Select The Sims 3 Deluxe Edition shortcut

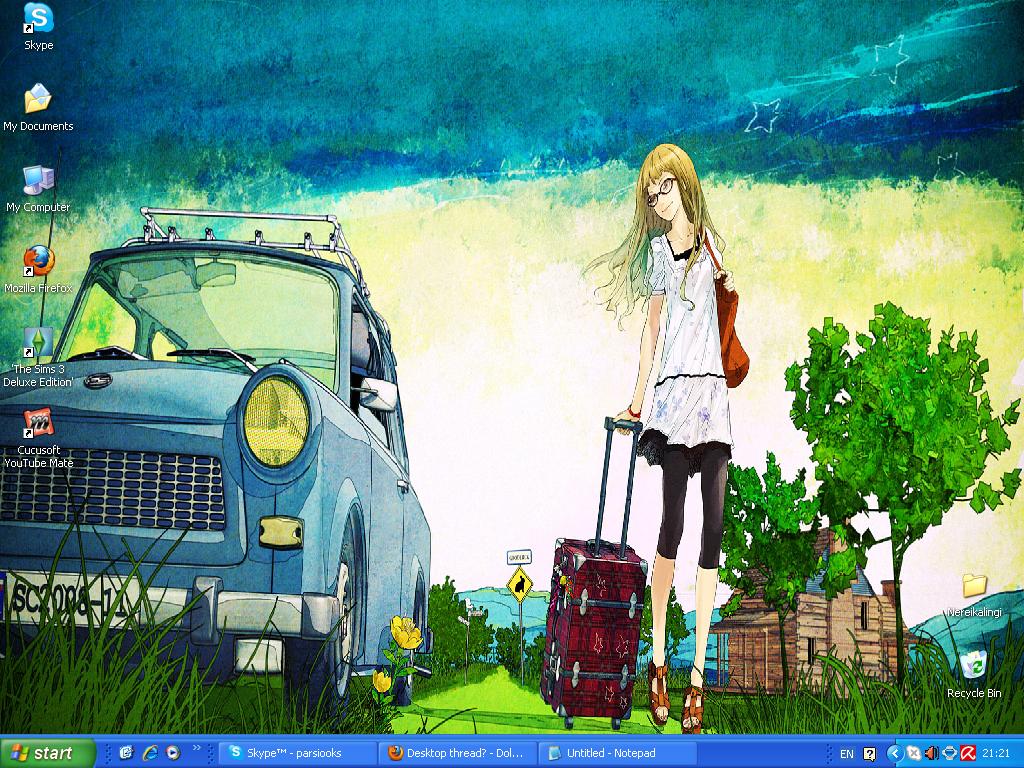tap(38, 357)
